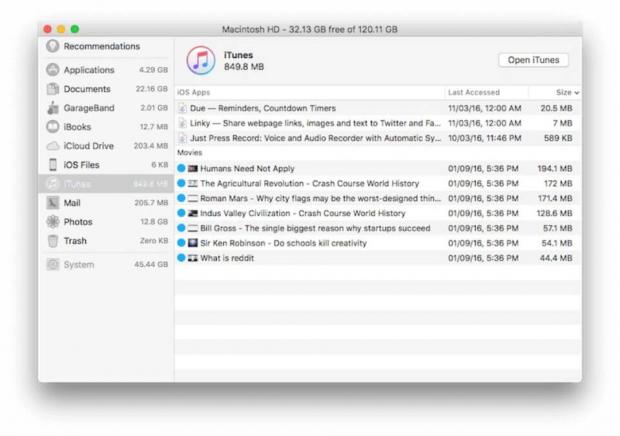
Task: Select the Photos sidebar icon
Action: click(x=53, y=222)
